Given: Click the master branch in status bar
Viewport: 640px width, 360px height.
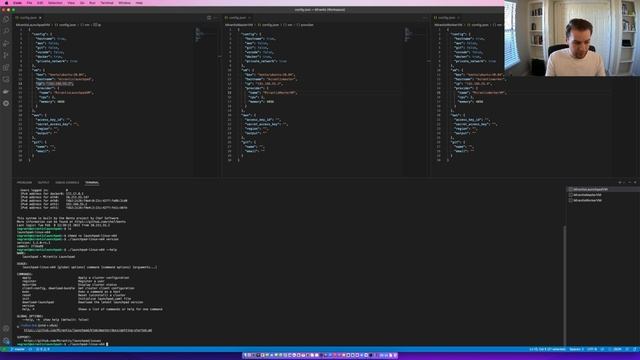Looking at the screenshot, I should pos(17,349).
